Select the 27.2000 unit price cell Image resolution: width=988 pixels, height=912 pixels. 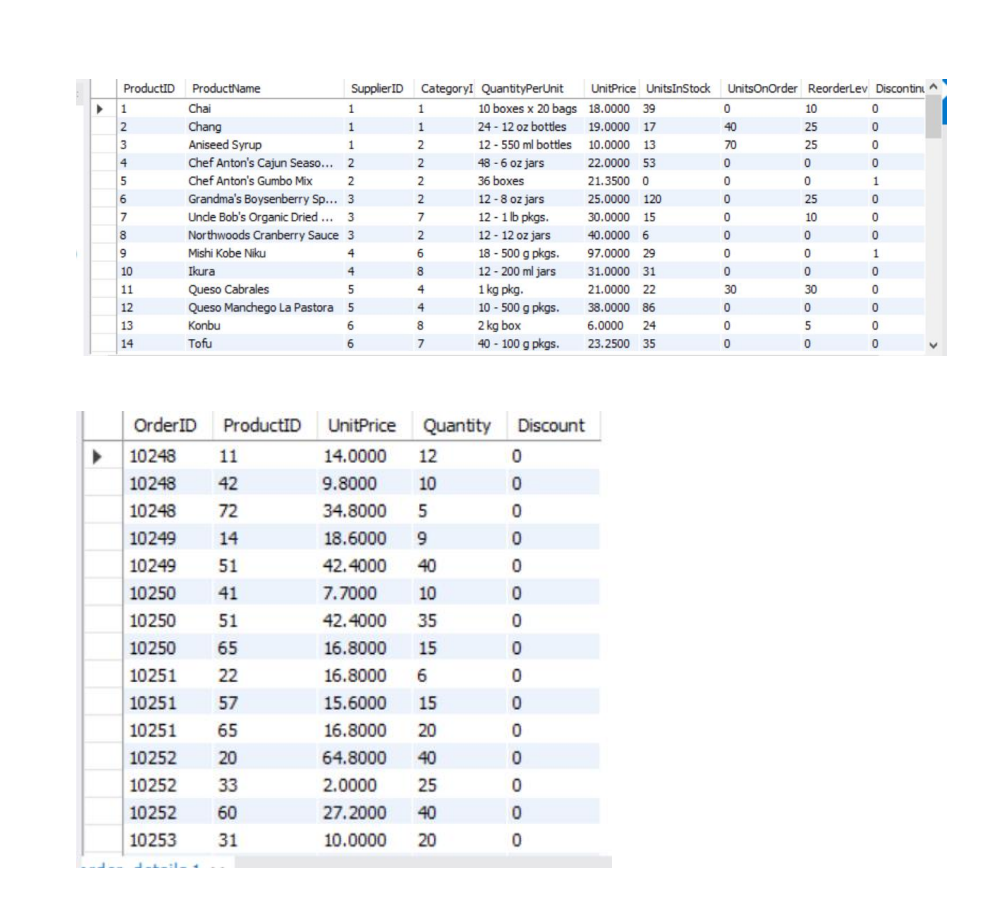pyautogui.click(x=355, y=813)
